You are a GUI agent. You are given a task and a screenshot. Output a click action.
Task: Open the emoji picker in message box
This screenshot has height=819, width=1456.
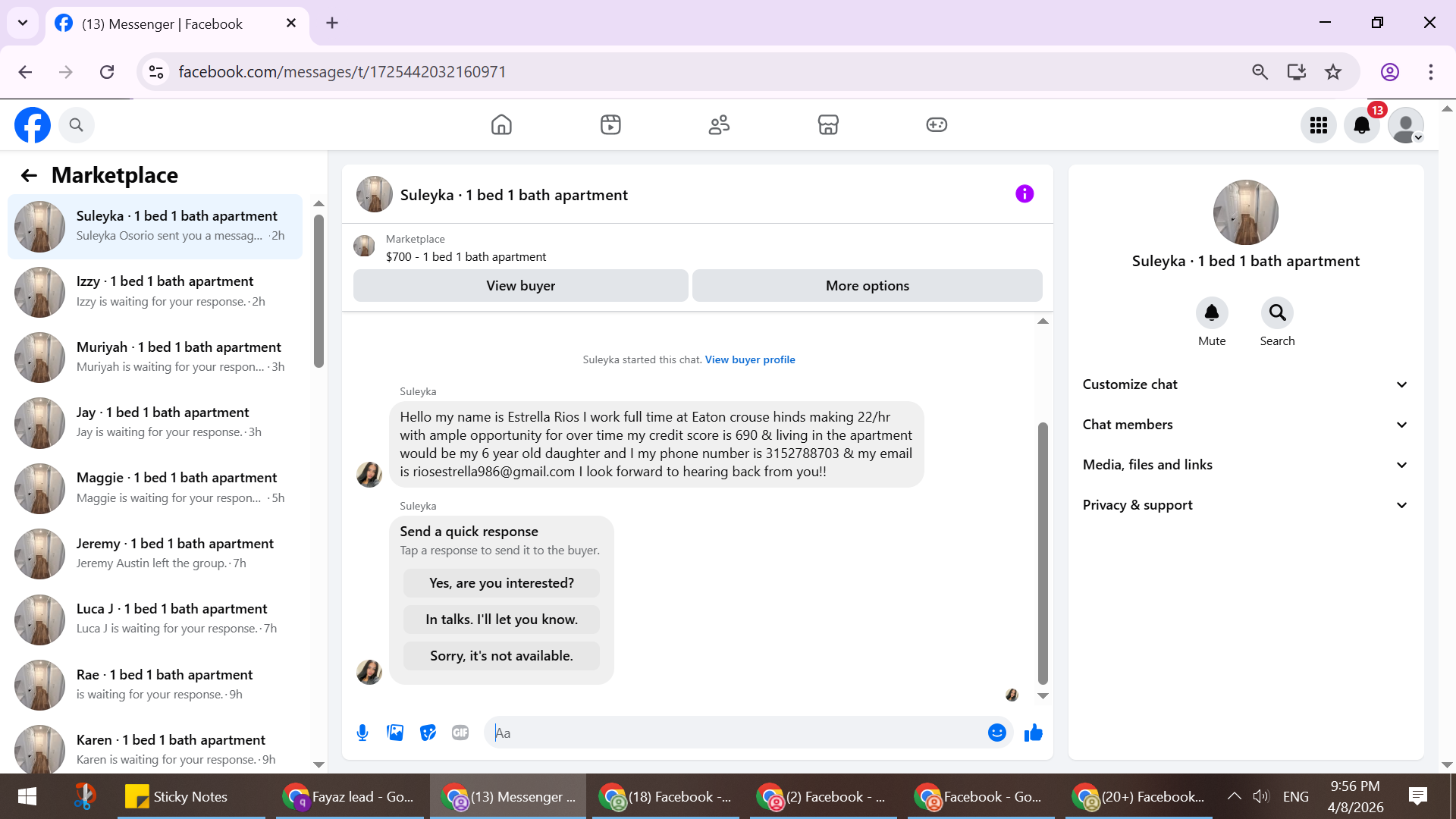coord(996,733)
